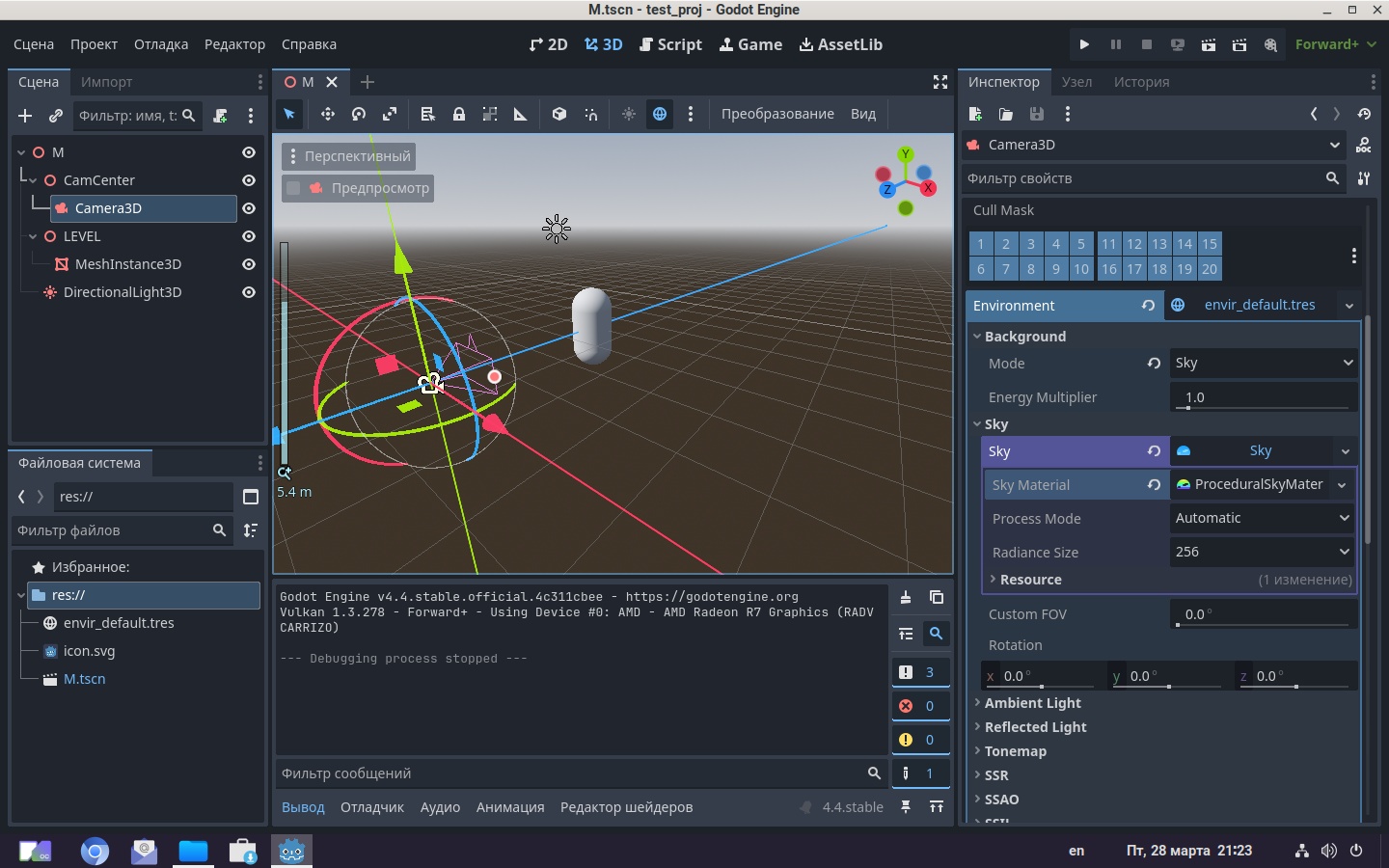Image resolution: width=1389 pixels, height=868 pixels.
Task: Enable the Предпросмотр camera preview checkbox
Action: tap(294, 188)
